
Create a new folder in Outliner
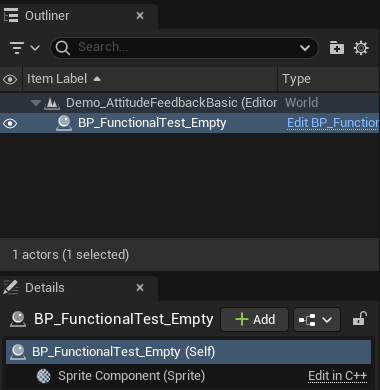pos(337,48)
